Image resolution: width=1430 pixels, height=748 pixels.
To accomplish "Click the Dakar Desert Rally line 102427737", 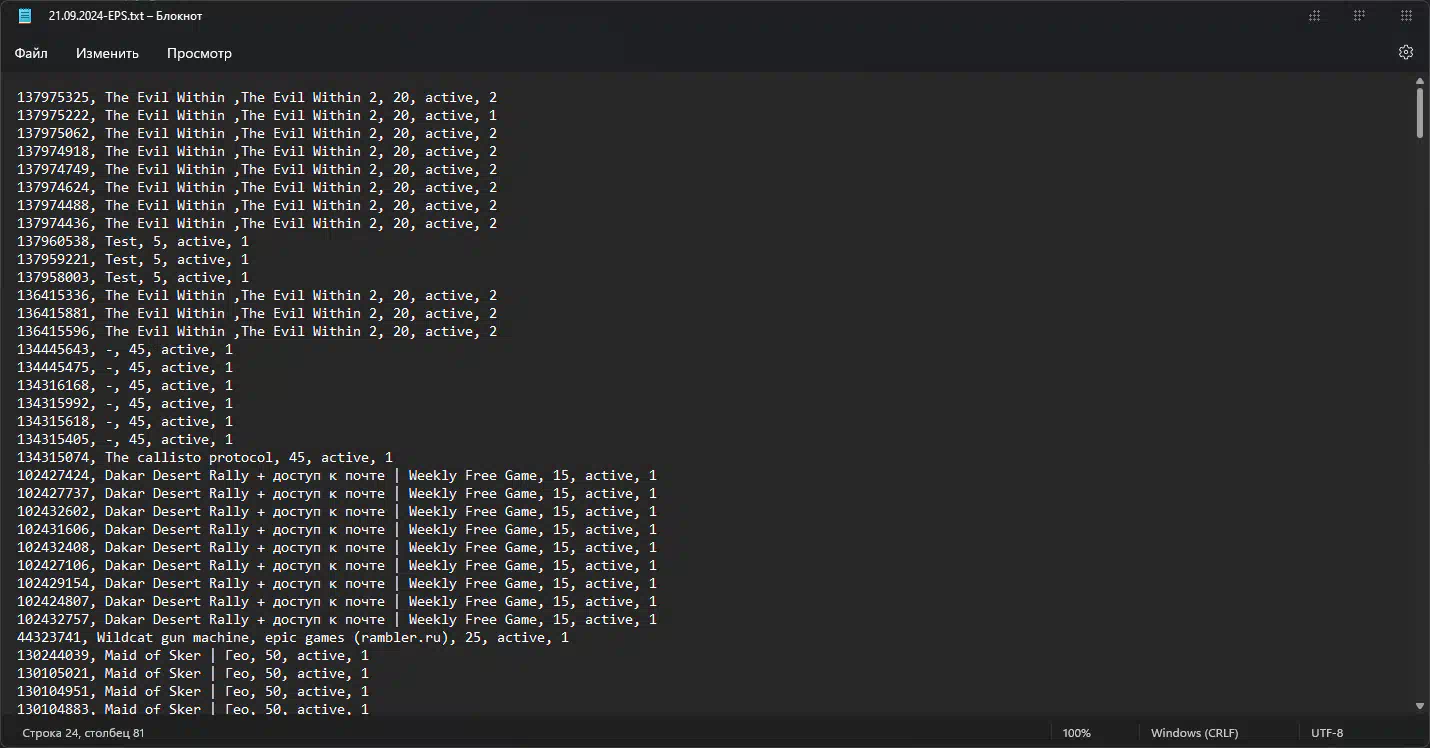I will pos(337,493).
